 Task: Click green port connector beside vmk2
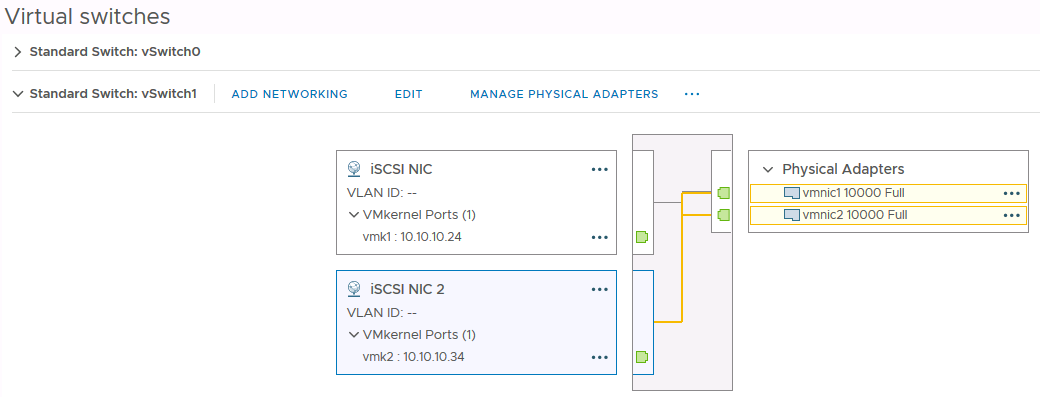click(641, 357)
